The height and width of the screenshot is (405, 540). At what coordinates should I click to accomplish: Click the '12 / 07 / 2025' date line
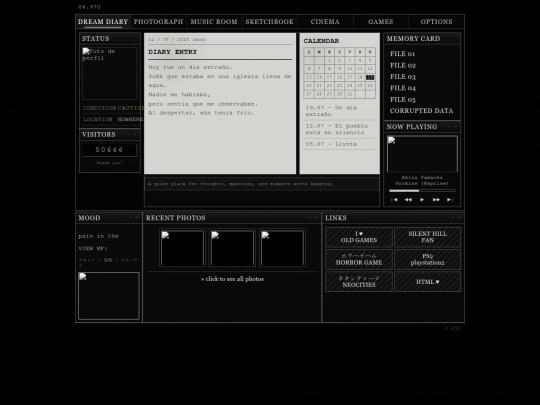177,40
